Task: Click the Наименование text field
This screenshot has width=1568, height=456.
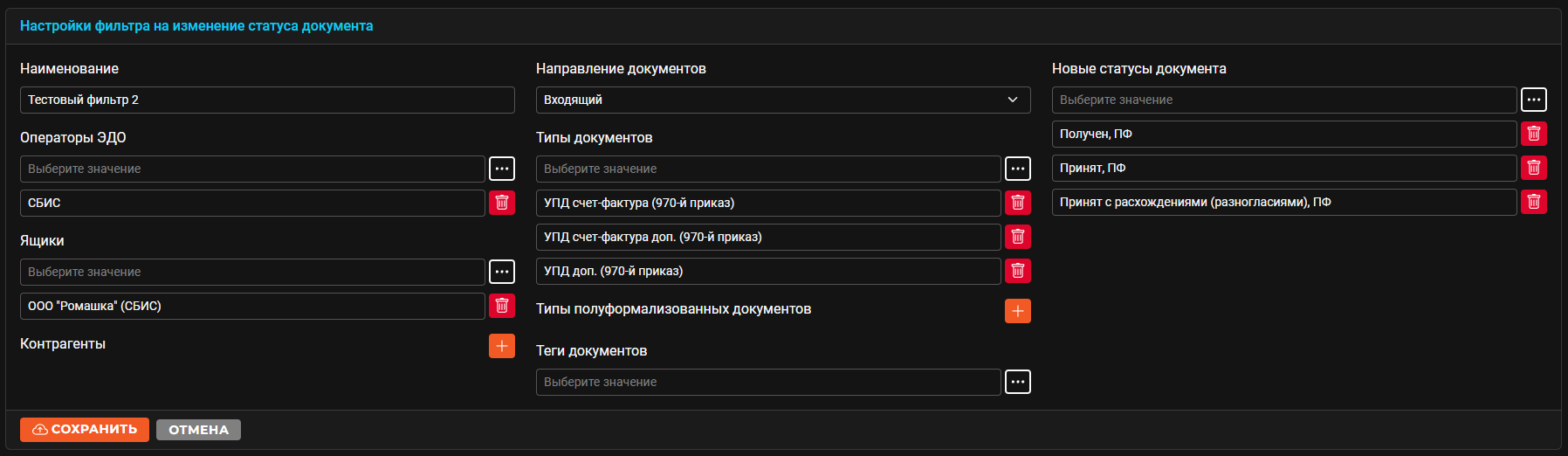Action: pos(267,100)
